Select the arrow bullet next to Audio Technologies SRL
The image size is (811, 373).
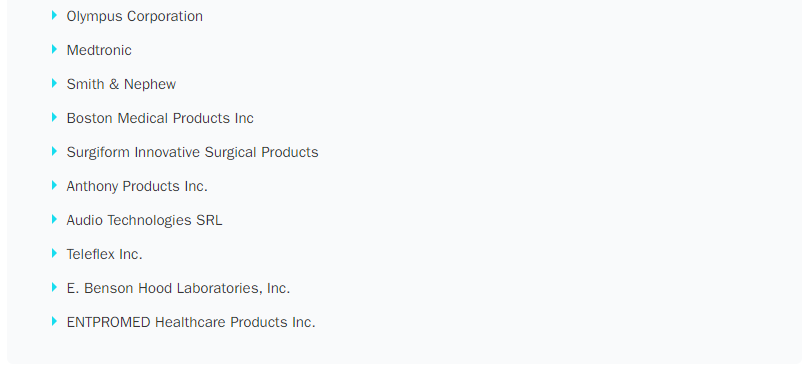54,219
